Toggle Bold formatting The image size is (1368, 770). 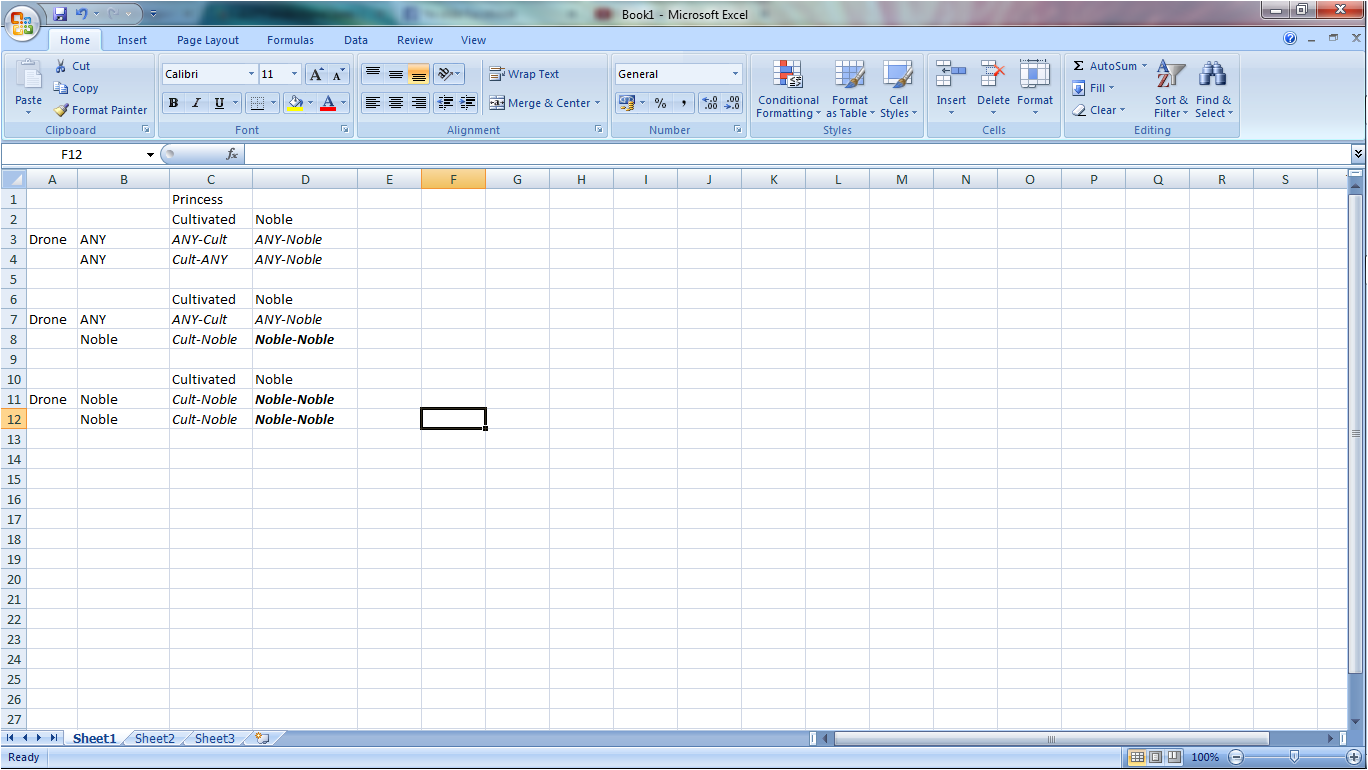173,103
